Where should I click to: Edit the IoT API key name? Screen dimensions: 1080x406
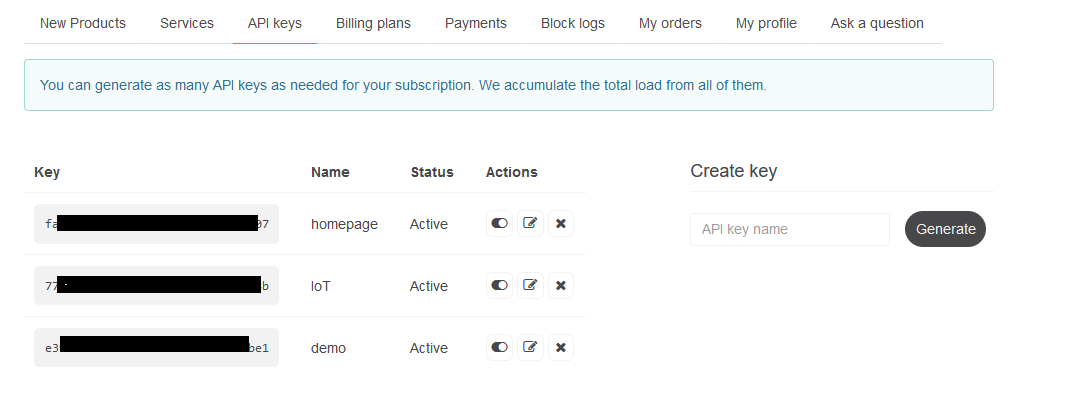point(531,286)
